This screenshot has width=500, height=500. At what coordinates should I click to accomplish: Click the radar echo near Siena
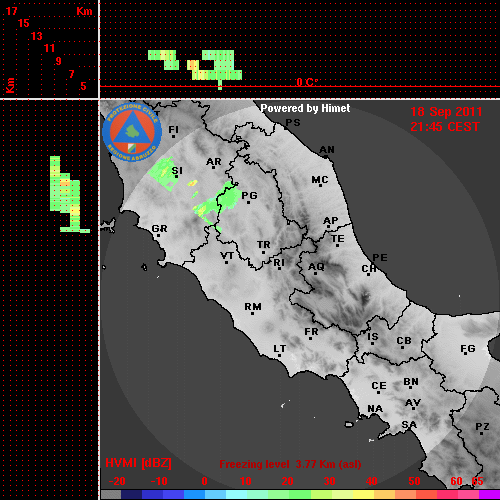(163, 173)
